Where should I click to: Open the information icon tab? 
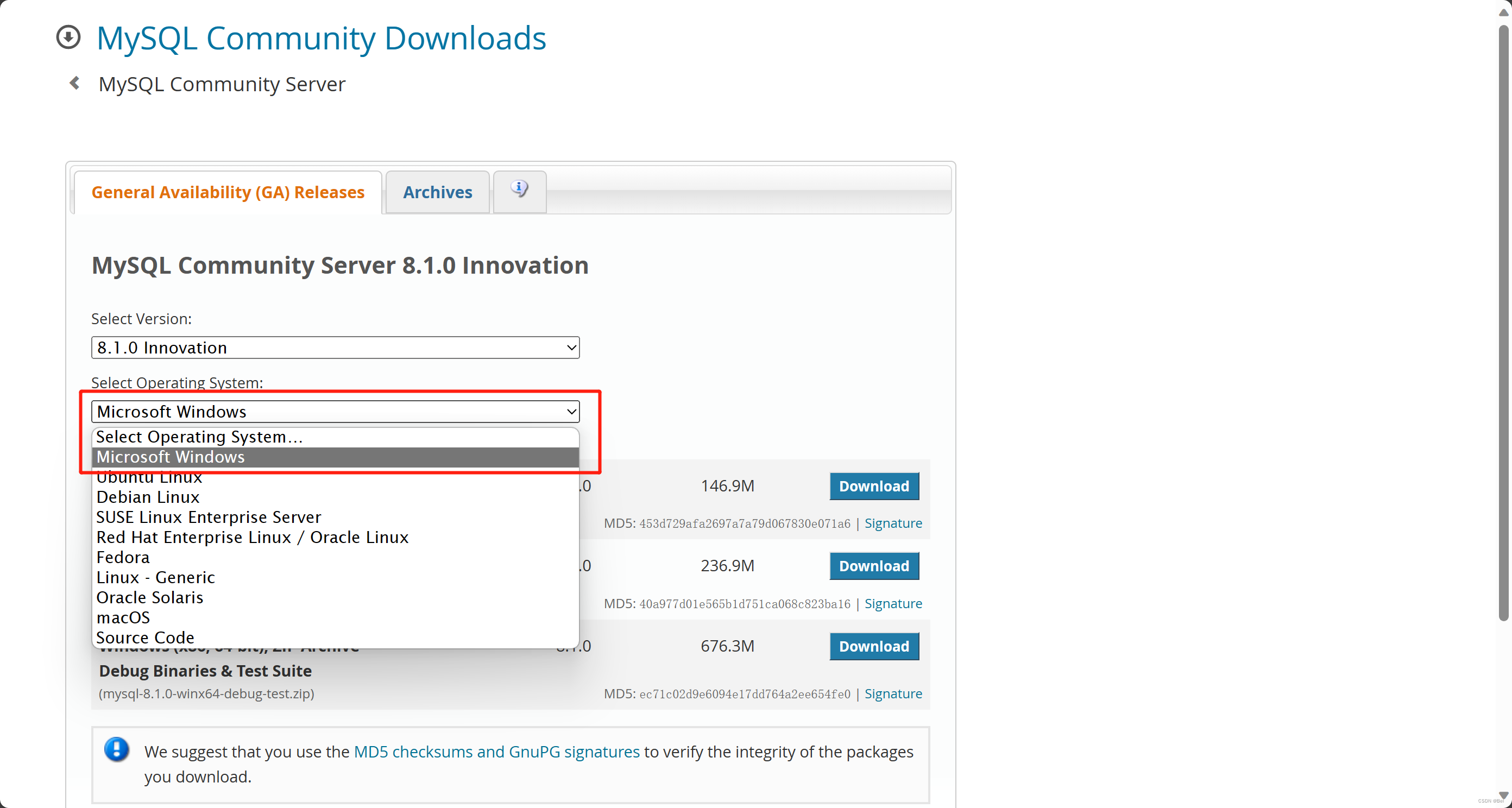(x=519, y=189)
